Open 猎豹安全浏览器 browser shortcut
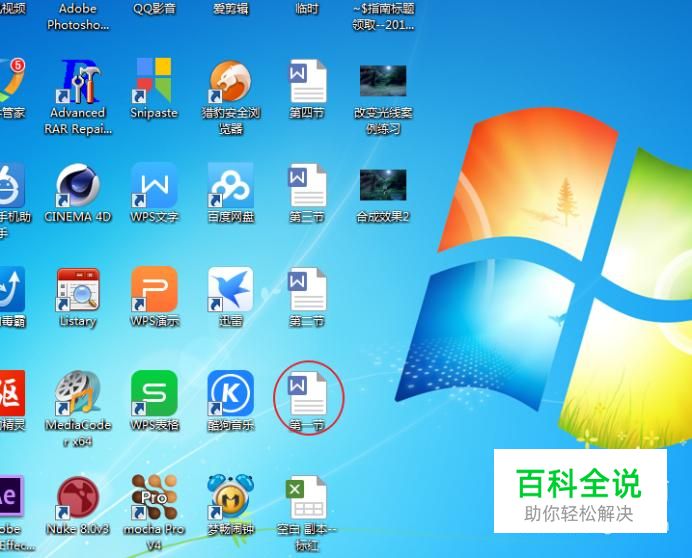692x558 pixels. (x=230, y=82)
